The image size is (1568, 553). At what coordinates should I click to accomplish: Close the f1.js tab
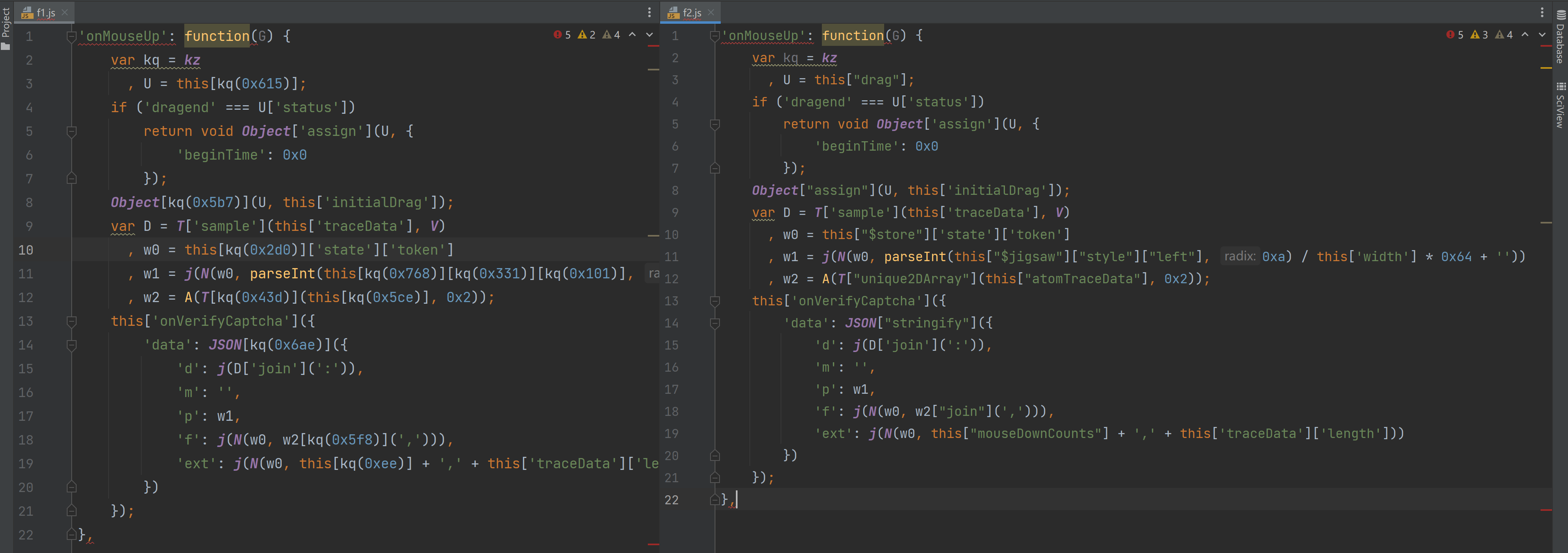(65, 12)
